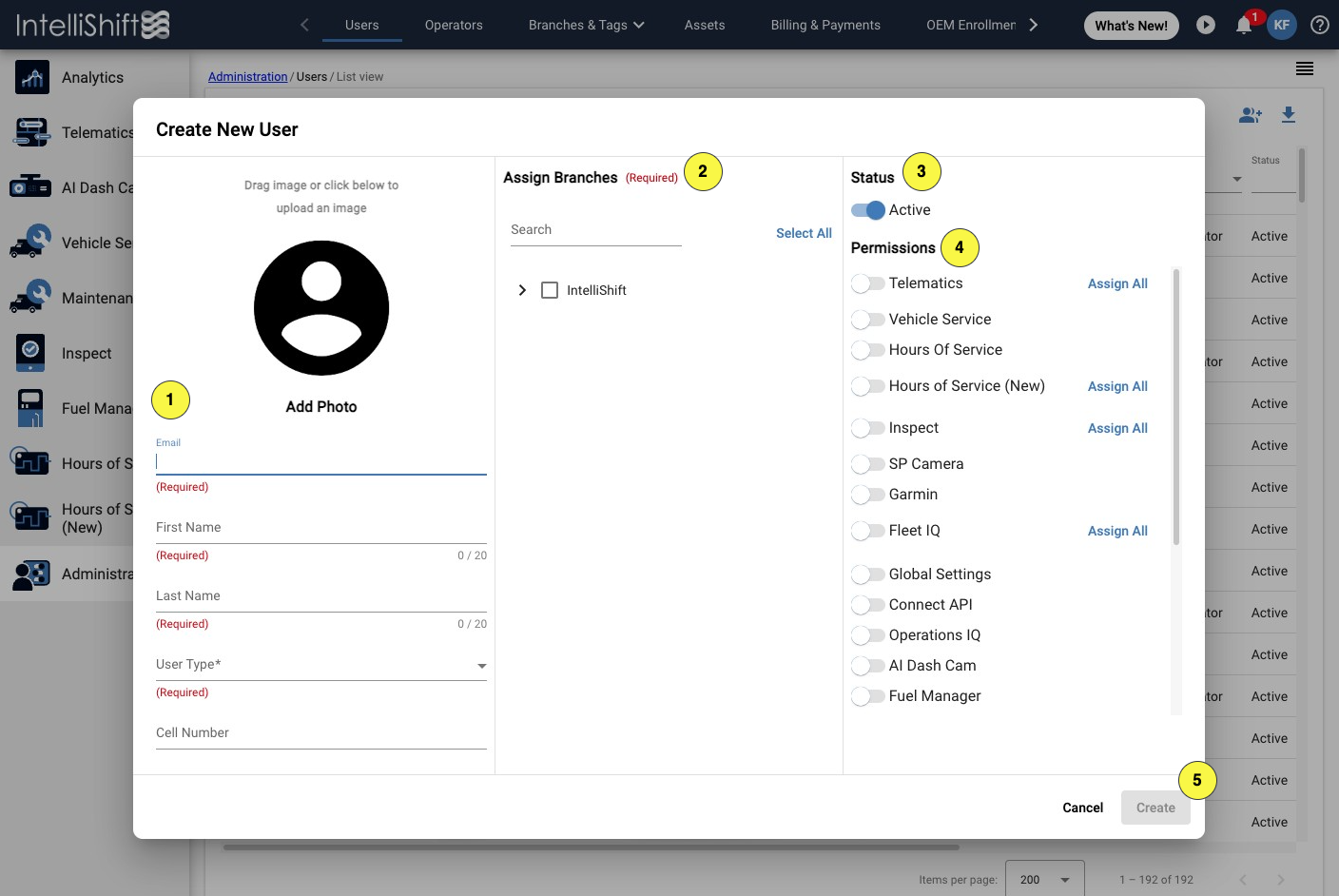Open the Hours of Service (New) sidebar icon
The image size is (1339, 896).
pyautogui.click(x=30, y=517)
